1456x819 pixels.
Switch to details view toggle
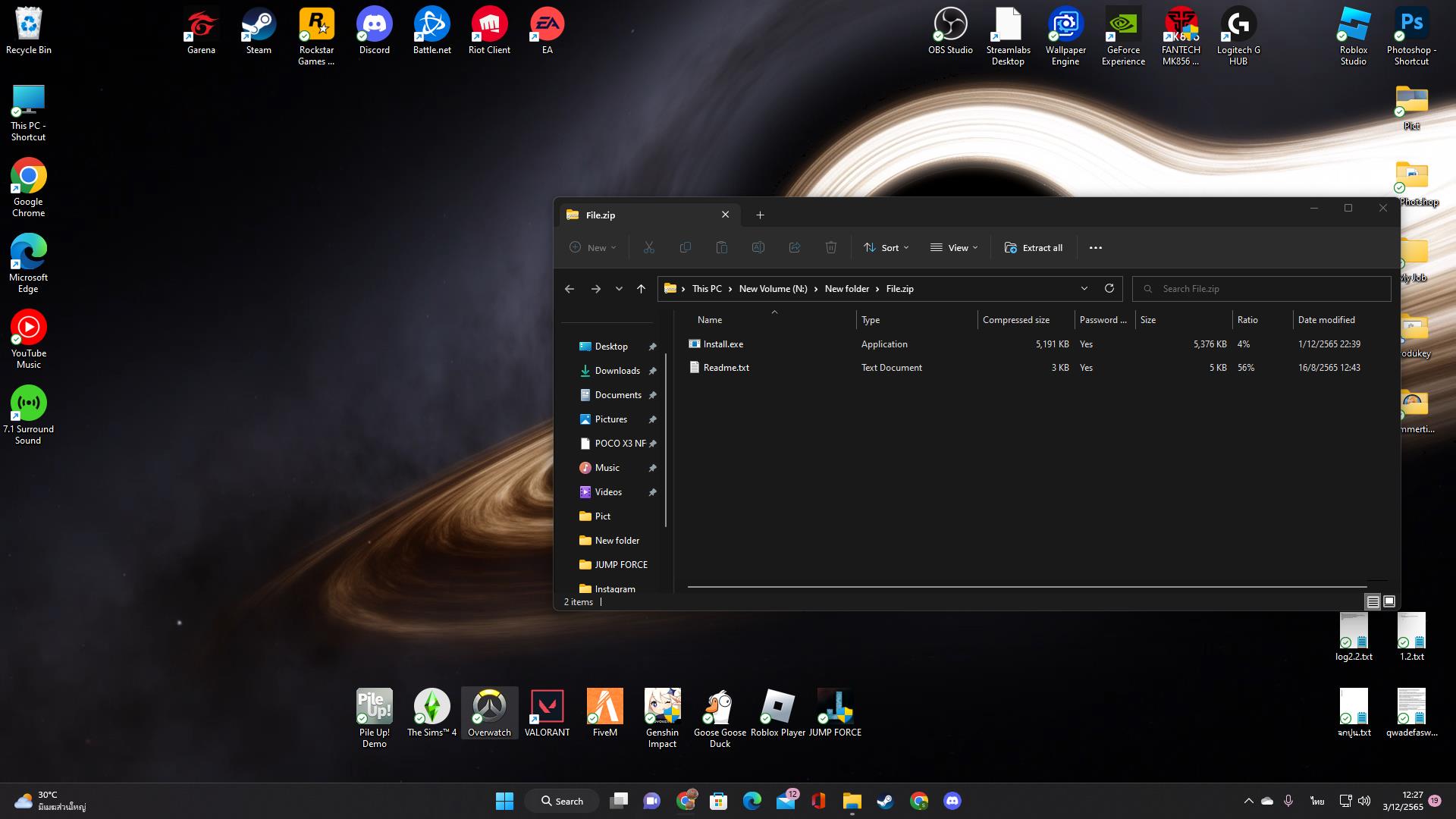1373,601
